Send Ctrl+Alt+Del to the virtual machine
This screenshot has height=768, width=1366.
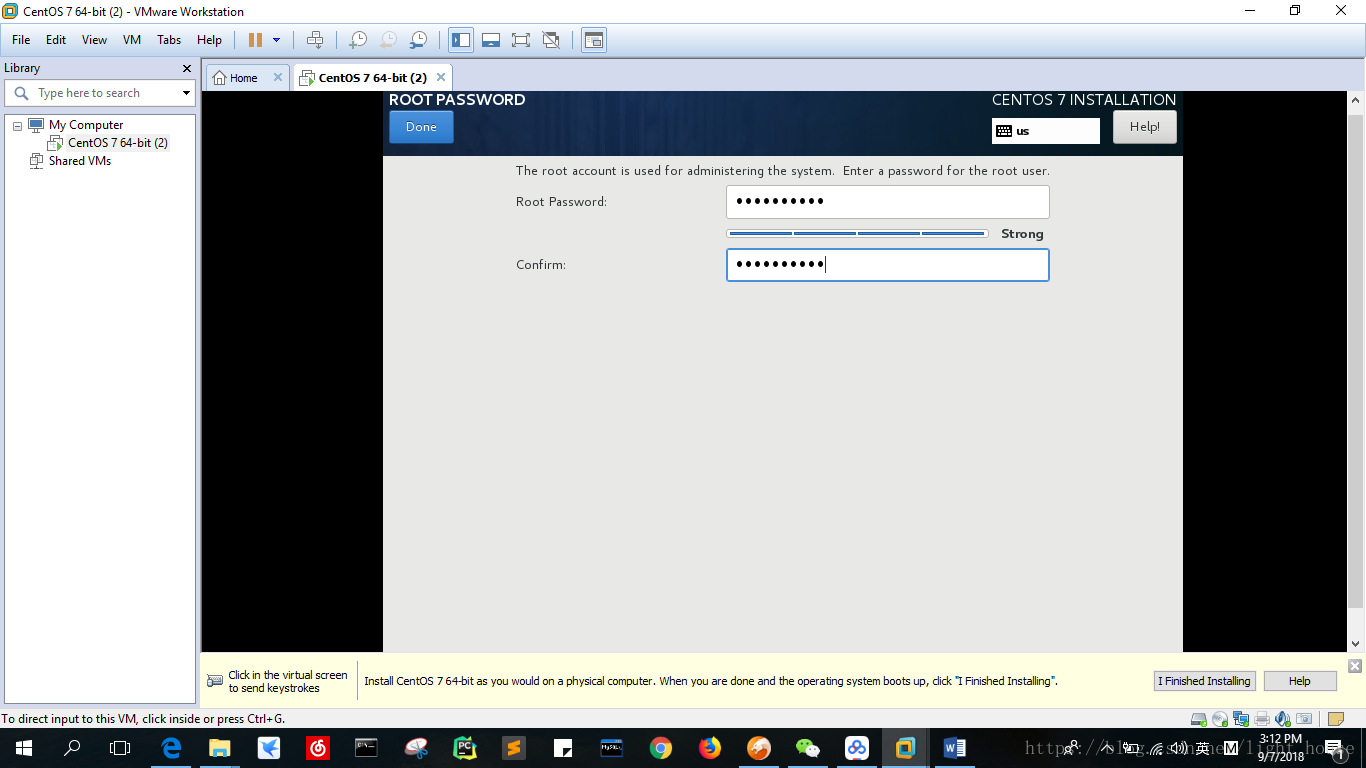(x=315, y=40)
